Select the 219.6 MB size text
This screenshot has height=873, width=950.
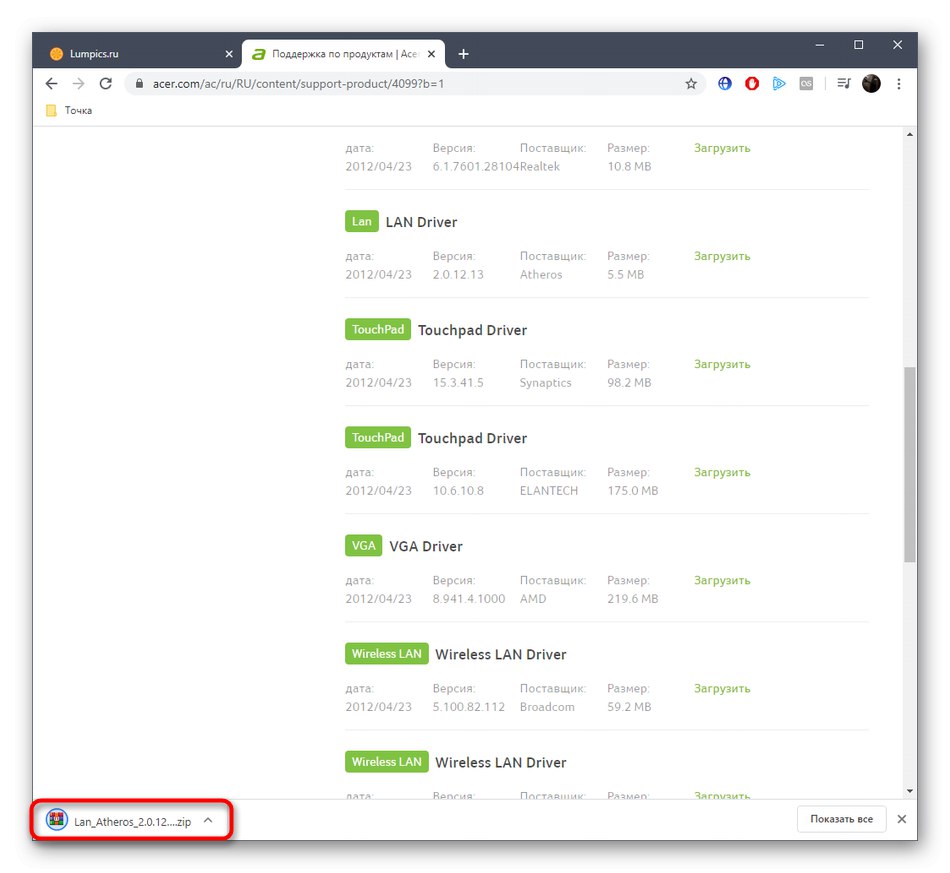click(x=633, y=599)
